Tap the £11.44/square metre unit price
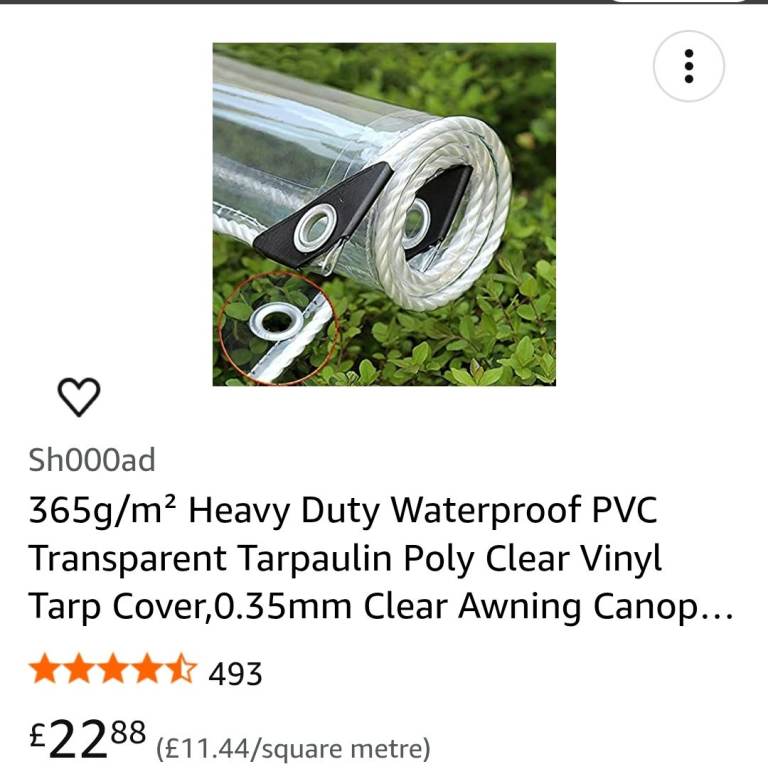 click(x=293, y=749)
